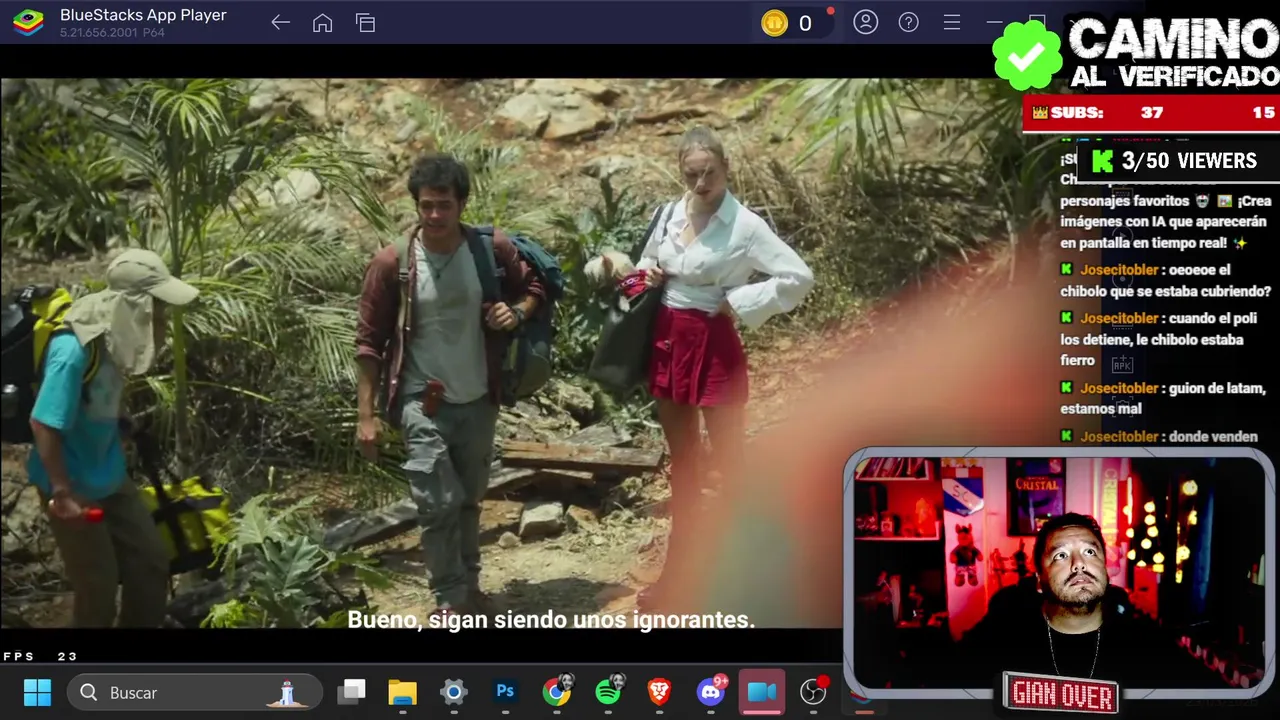Minimize the BlueStacks window
The image size is (1280, 720).
[994, 22]
